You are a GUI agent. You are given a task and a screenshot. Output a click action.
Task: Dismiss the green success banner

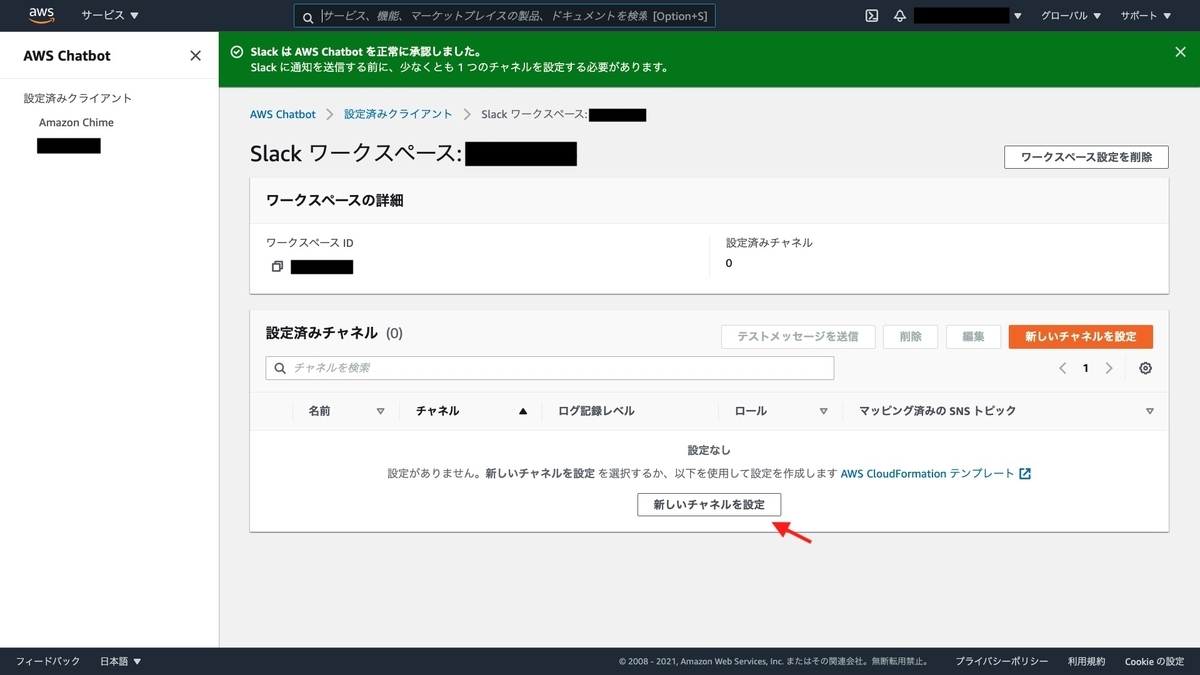(x=1180, y=52)
